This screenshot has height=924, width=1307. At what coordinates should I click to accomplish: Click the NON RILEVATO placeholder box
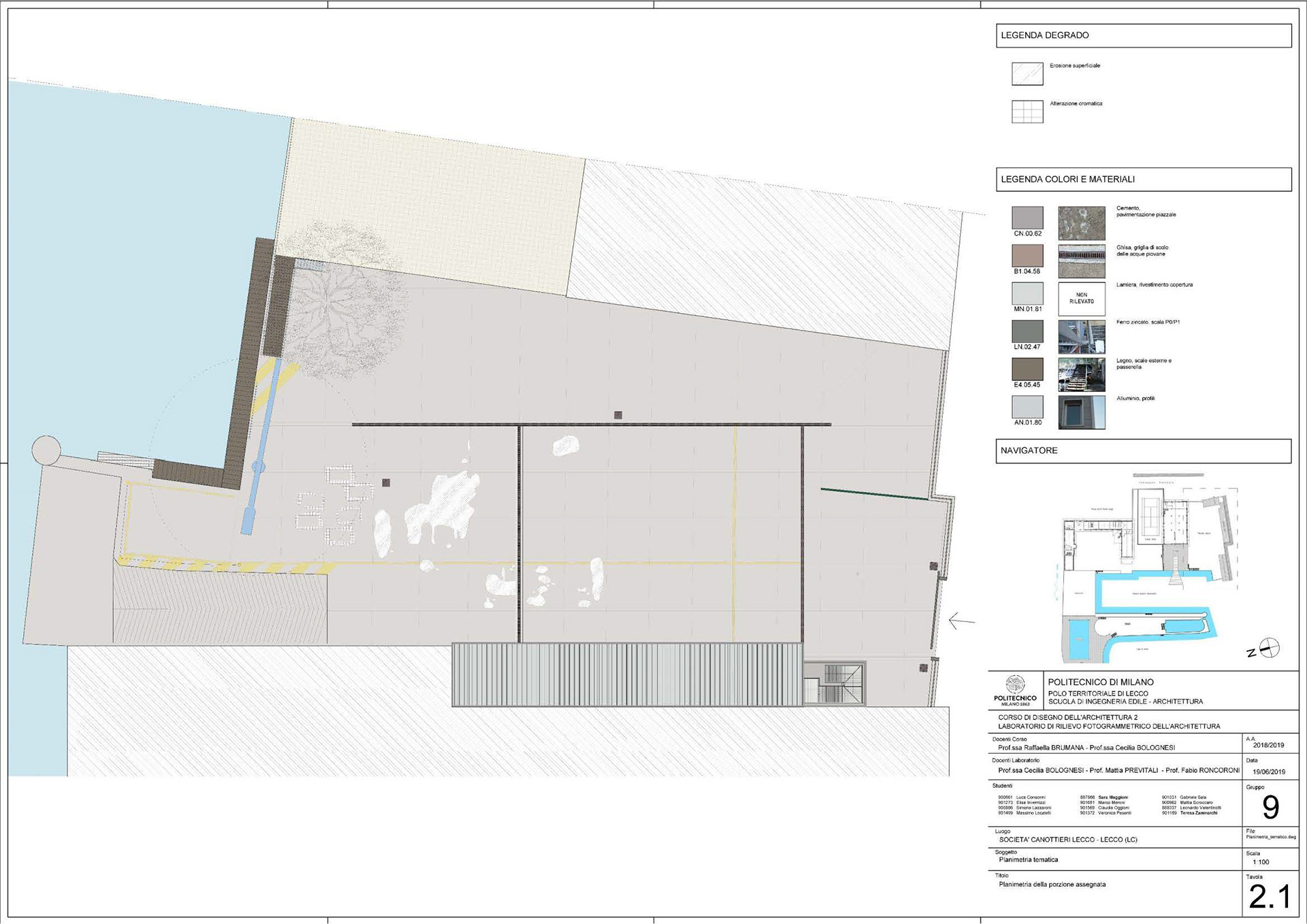[1081, 299]
